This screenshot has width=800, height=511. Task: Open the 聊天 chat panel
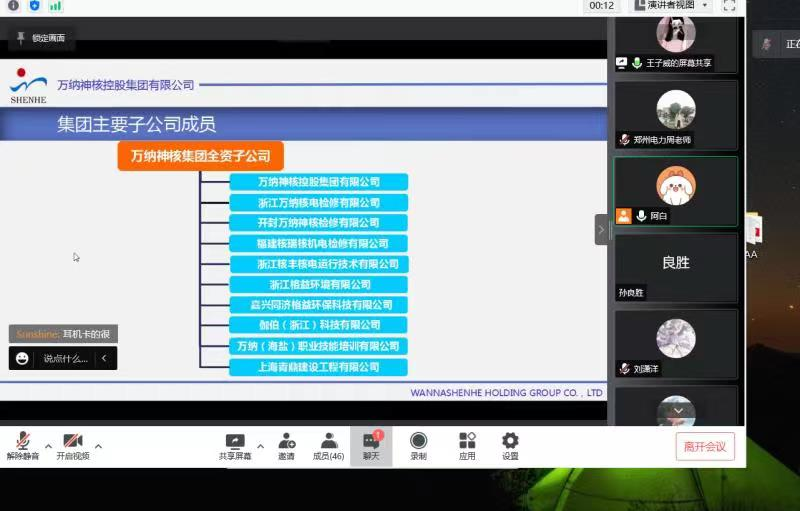[371, 446]
